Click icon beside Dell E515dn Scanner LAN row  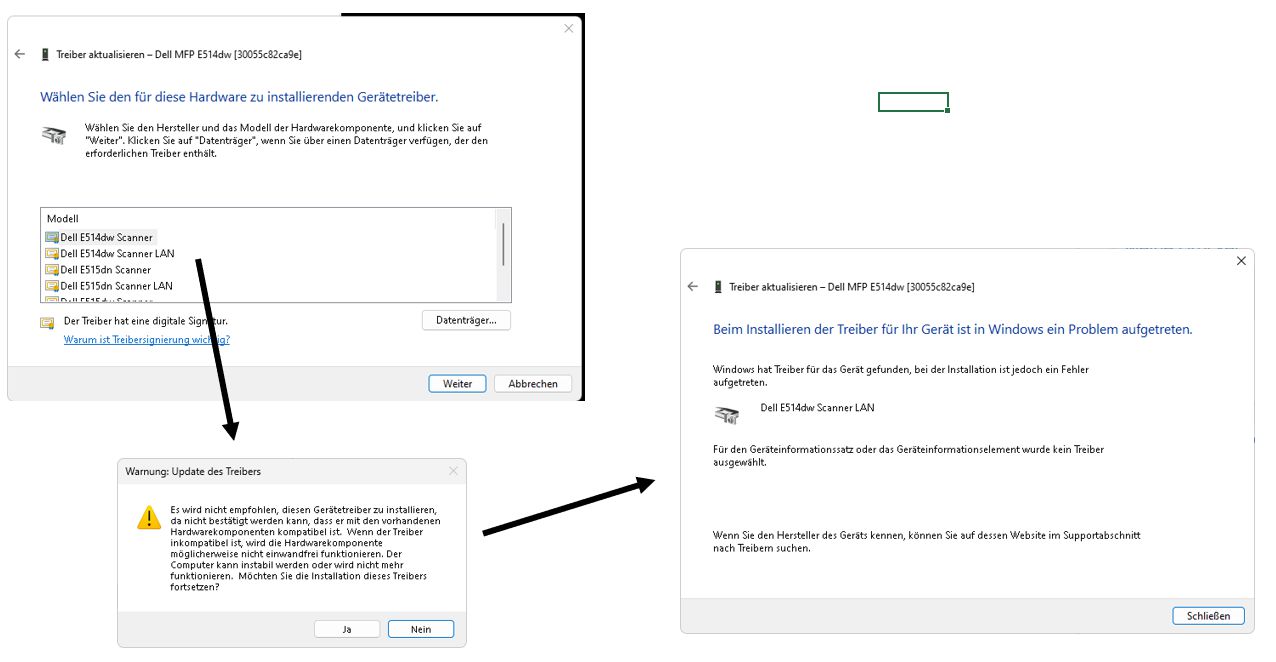pyautogui.click(x=52, y=286)
